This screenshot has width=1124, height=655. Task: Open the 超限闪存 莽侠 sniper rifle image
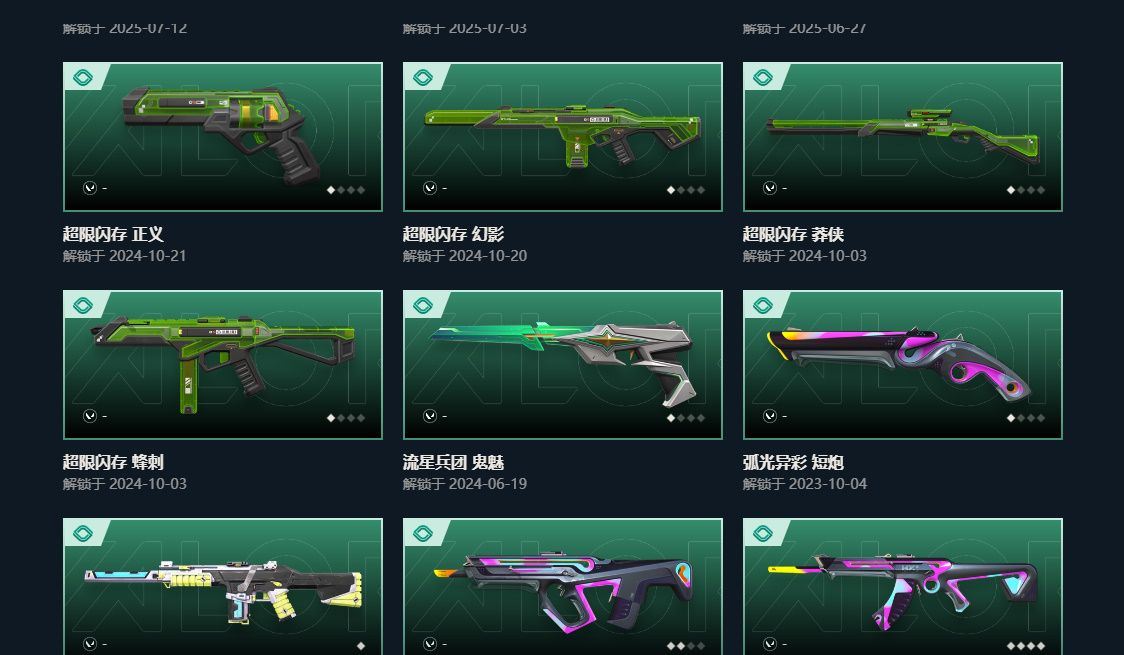pos(902,137)
